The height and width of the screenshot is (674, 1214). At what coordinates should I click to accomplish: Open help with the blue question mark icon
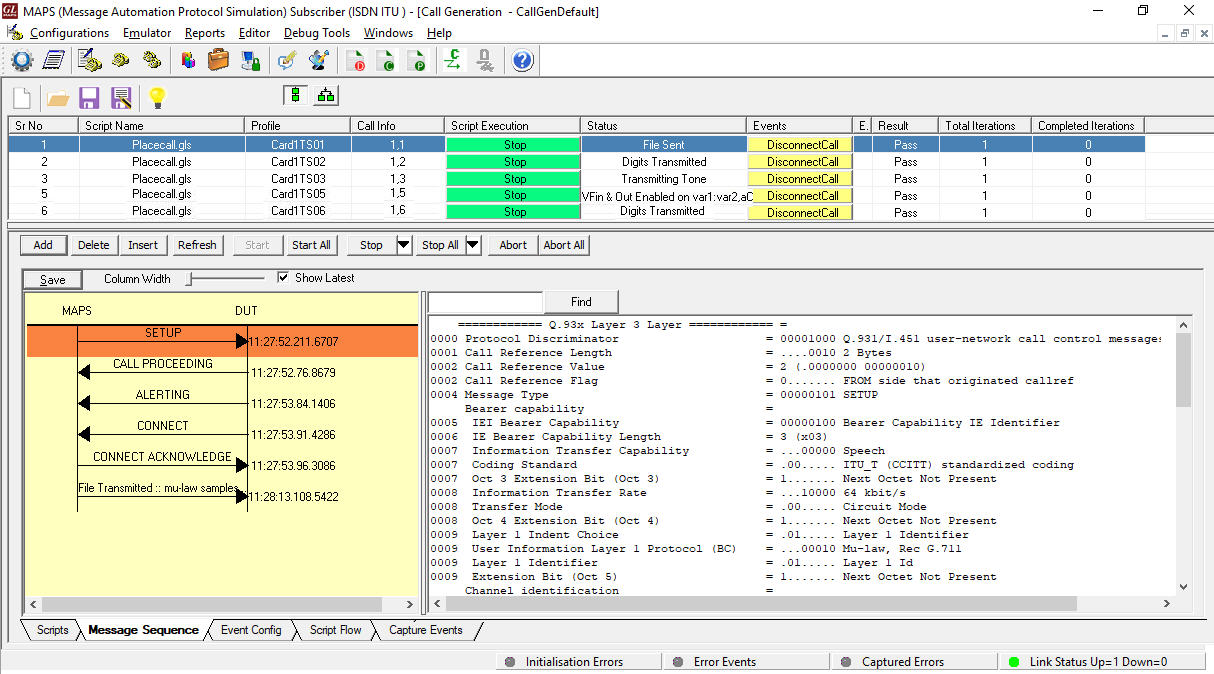(x=523, y=61)
